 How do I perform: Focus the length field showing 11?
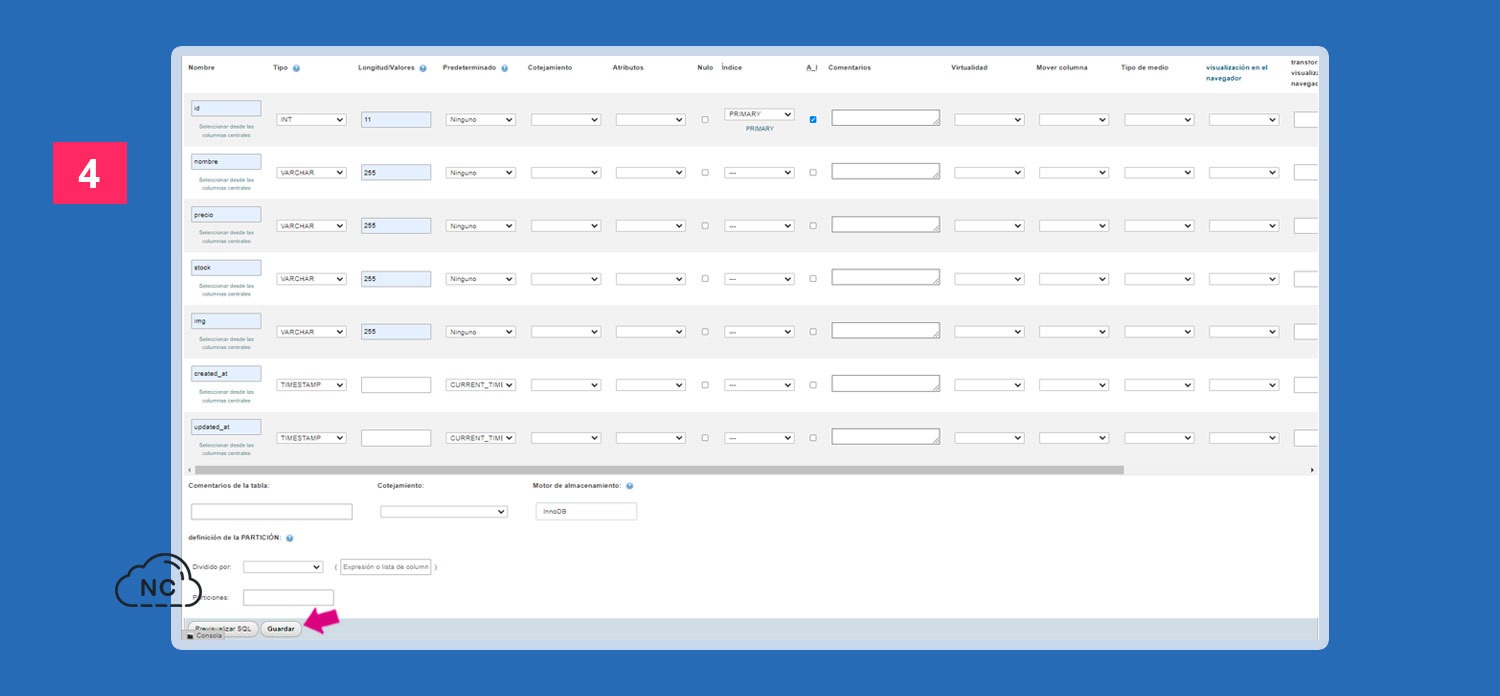[x=396, y=119]
